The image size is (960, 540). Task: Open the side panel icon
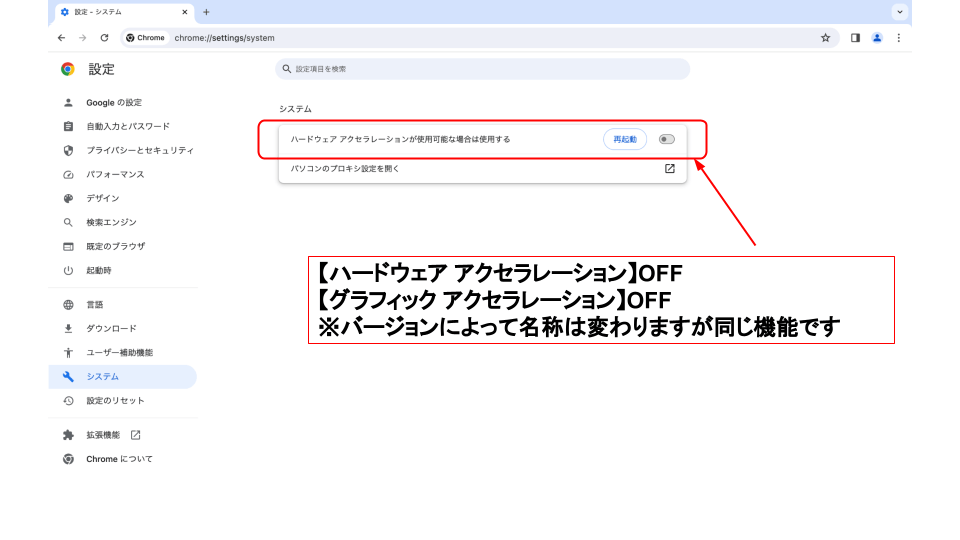pyautogui.click(x=855, y=38)
